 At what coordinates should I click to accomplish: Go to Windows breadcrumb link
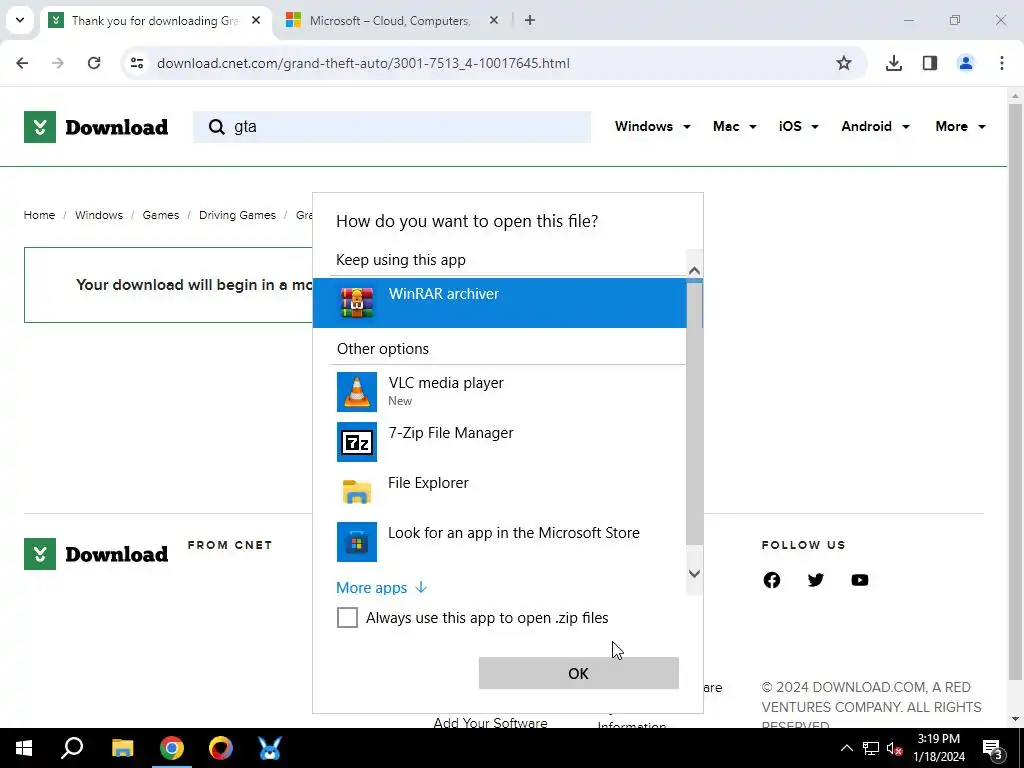pyautogui.click(x=99, y=215)
